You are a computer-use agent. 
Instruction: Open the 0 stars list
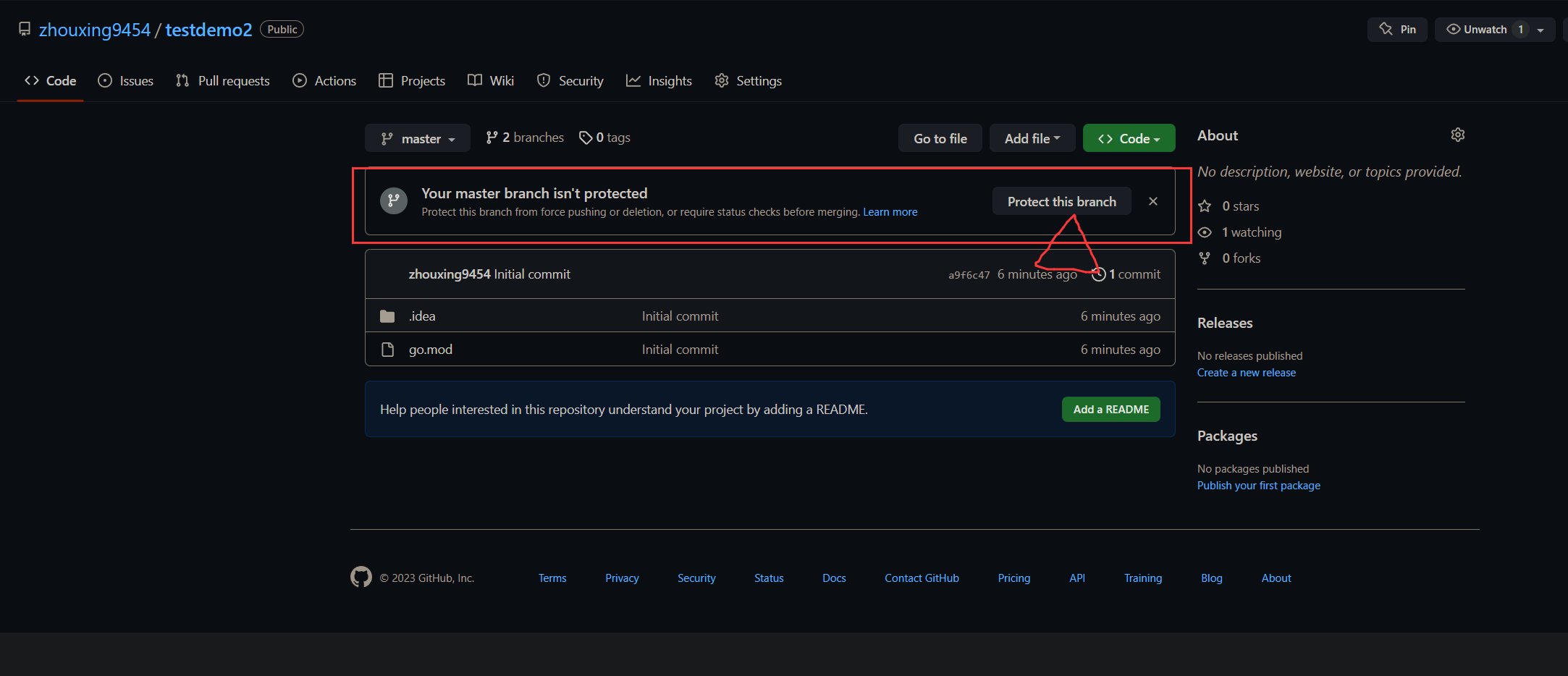click(1240, 206)
